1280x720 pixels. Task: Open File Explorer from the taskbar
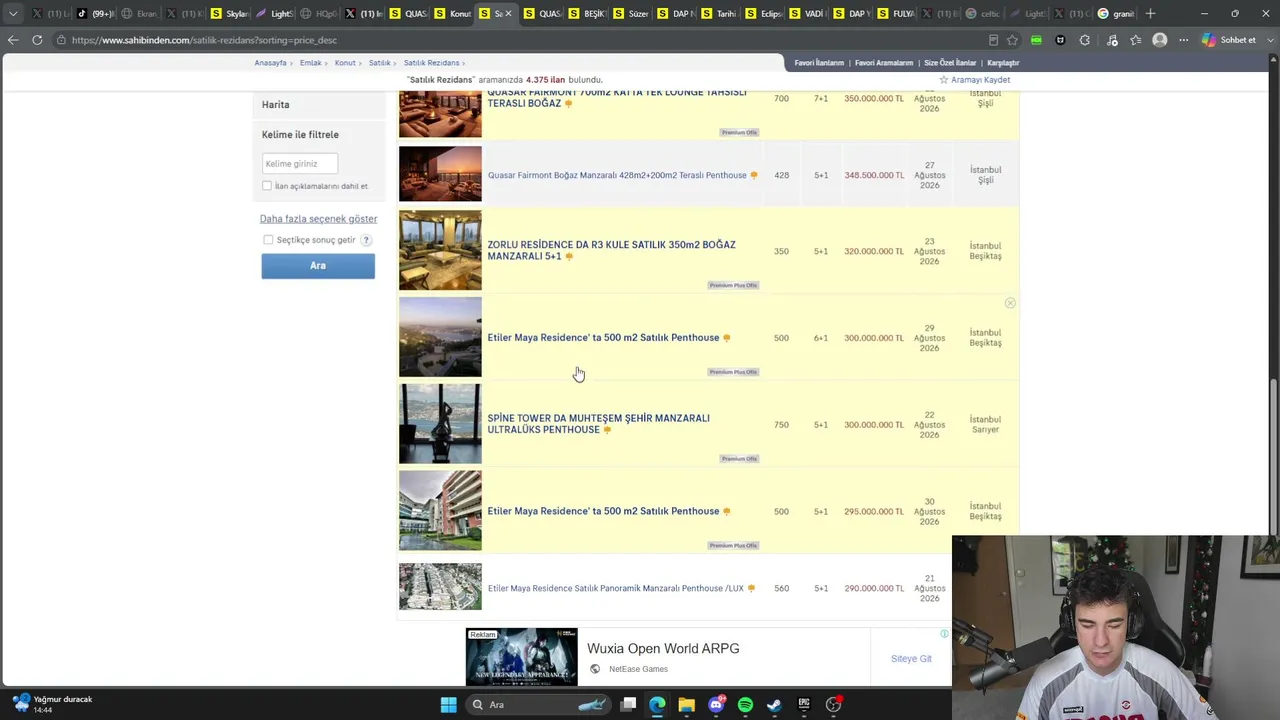686,705
